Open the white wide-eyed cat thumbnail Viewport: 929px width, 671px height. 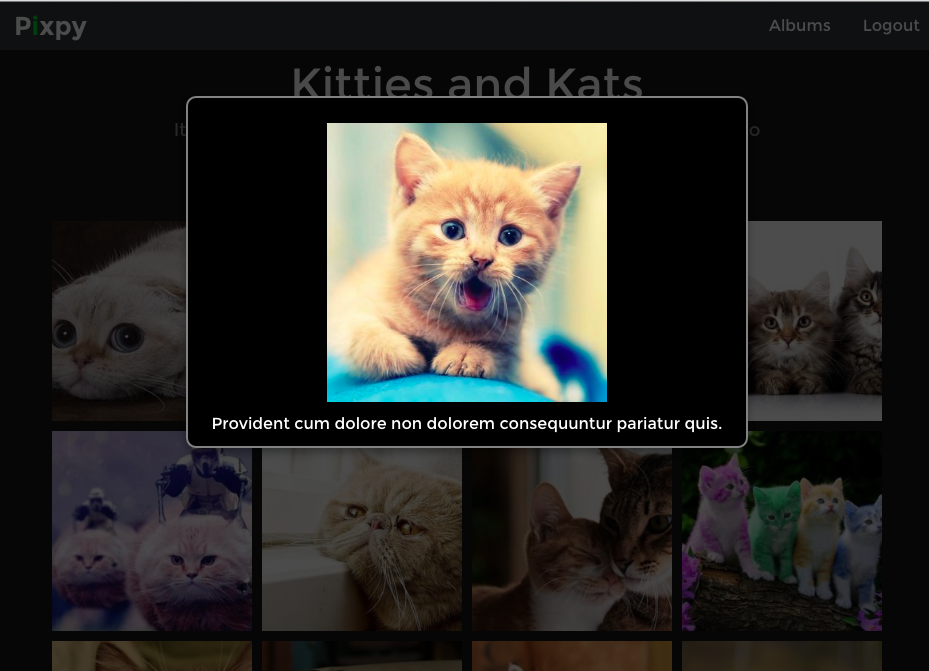pyautogui.click(x=119, y=321)
